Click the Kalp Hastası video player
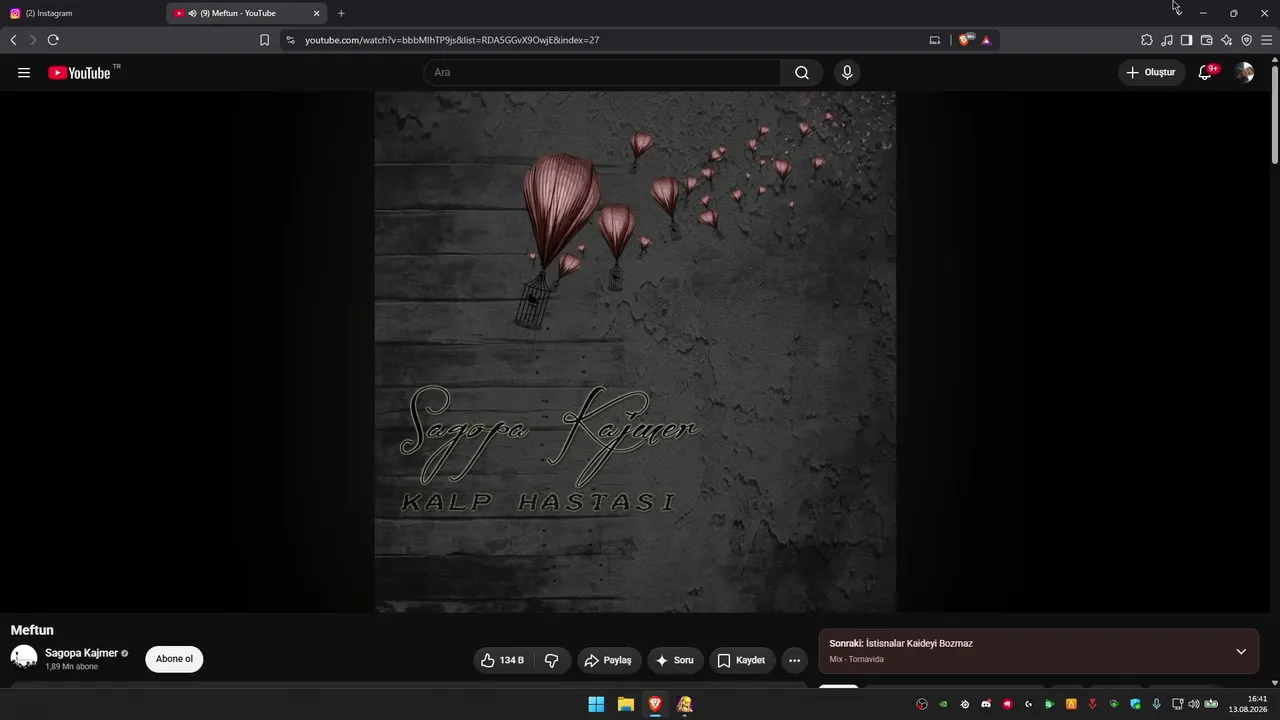The height and width of the screenshot is (720, 1280). tap(636, 352)
